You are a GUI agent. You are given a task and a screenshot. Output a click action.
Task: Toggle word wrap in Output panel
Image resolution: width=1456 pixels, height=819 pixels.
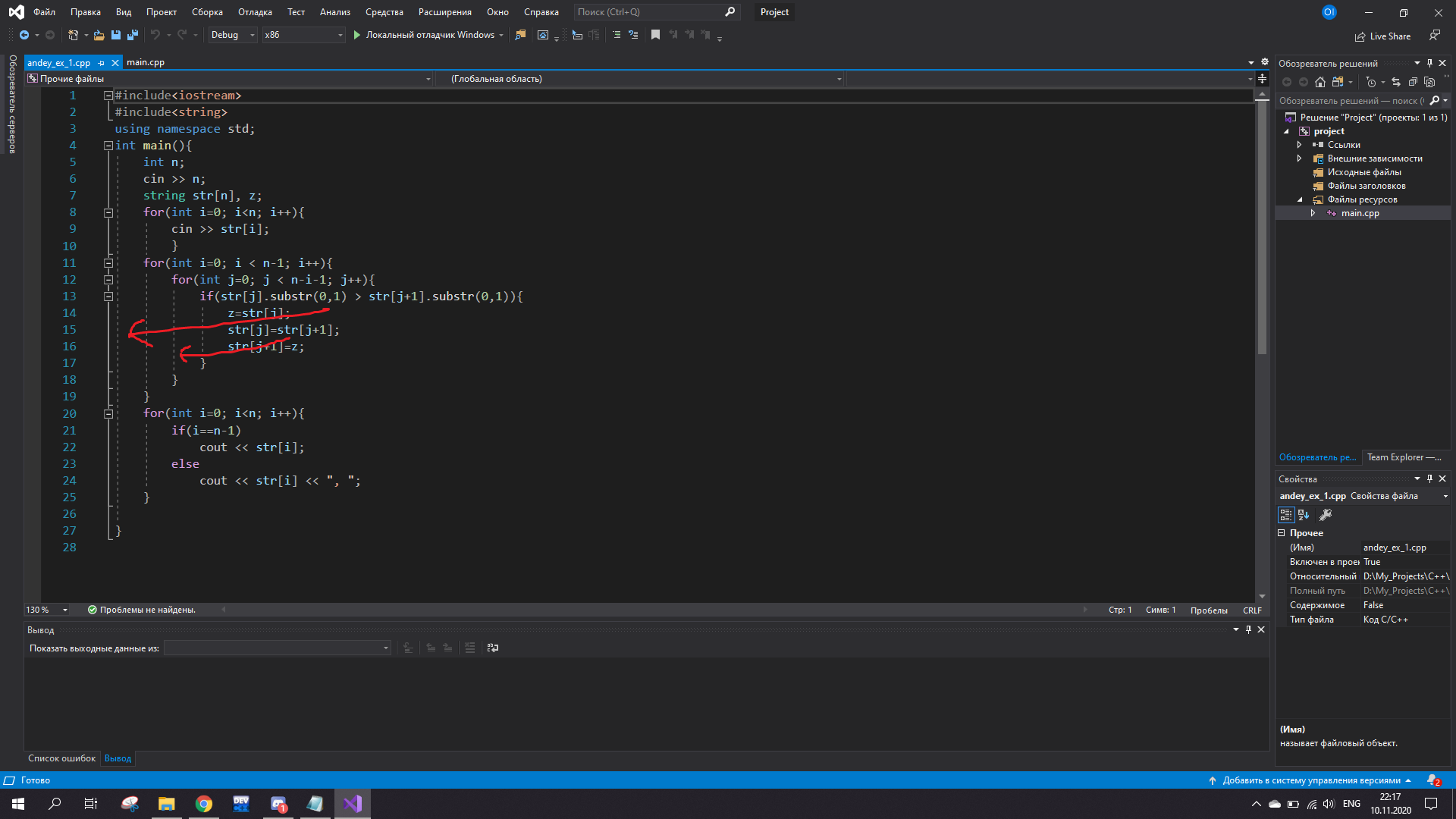tap(493, 648)
